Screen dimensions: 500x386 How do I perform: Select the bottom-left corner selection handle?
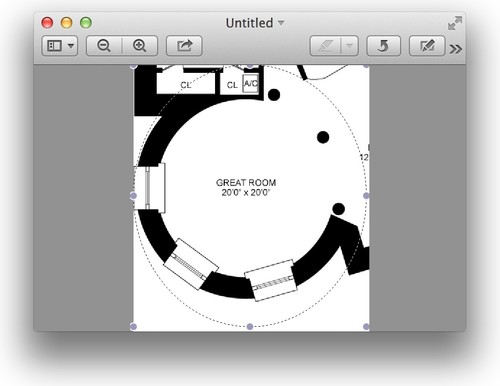click(133, 326)
